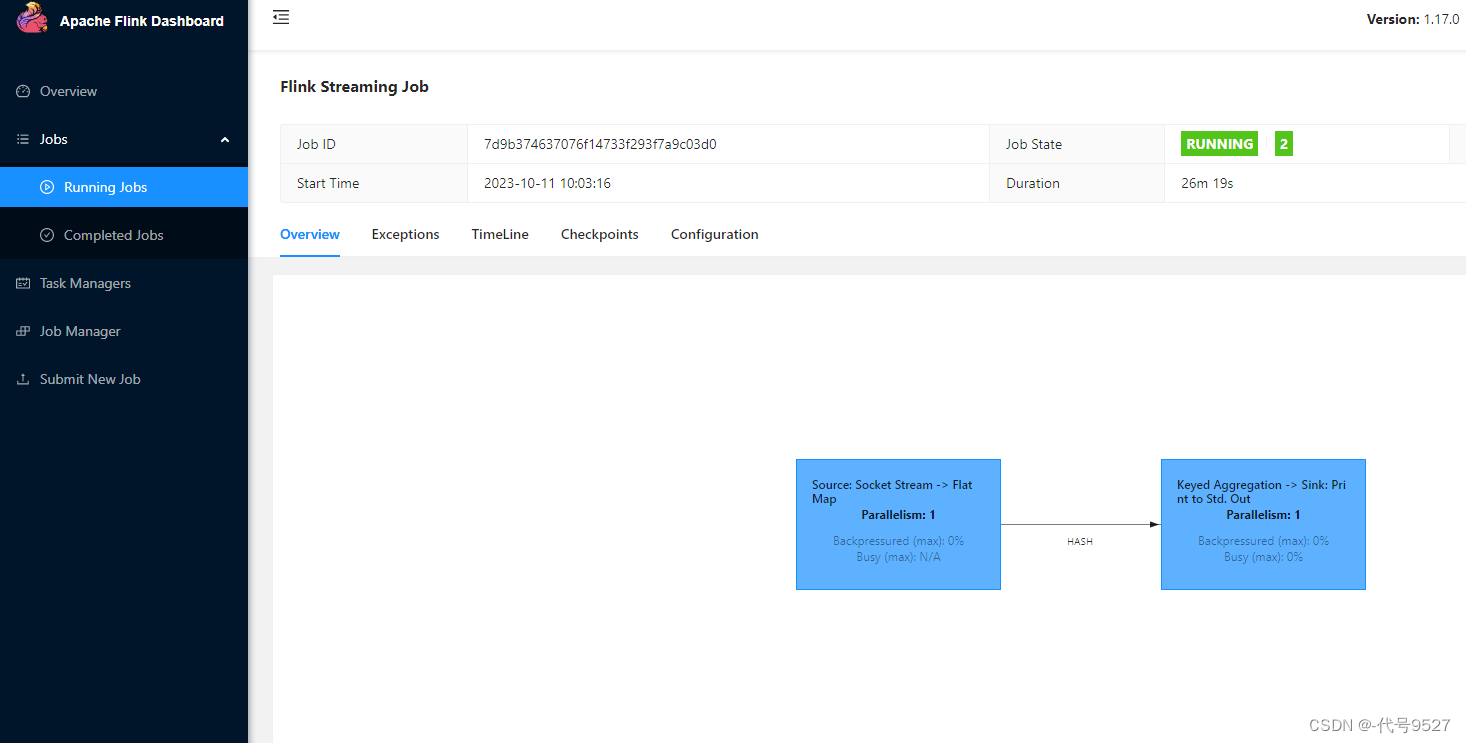Click the Source: Socket Stream -> Flat Map node
Screen dimensions: 1466x743
[898, 524]
